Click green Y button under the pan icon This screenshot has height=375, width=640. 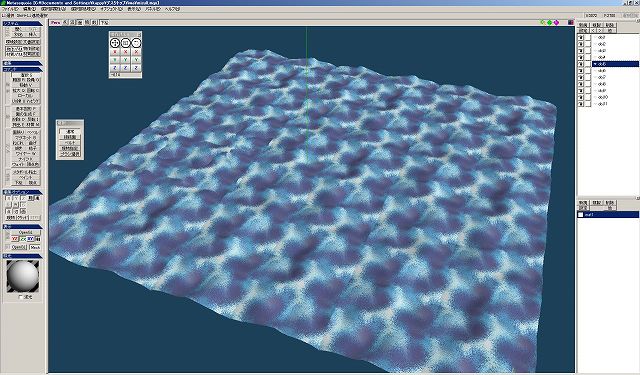point(115,60)
